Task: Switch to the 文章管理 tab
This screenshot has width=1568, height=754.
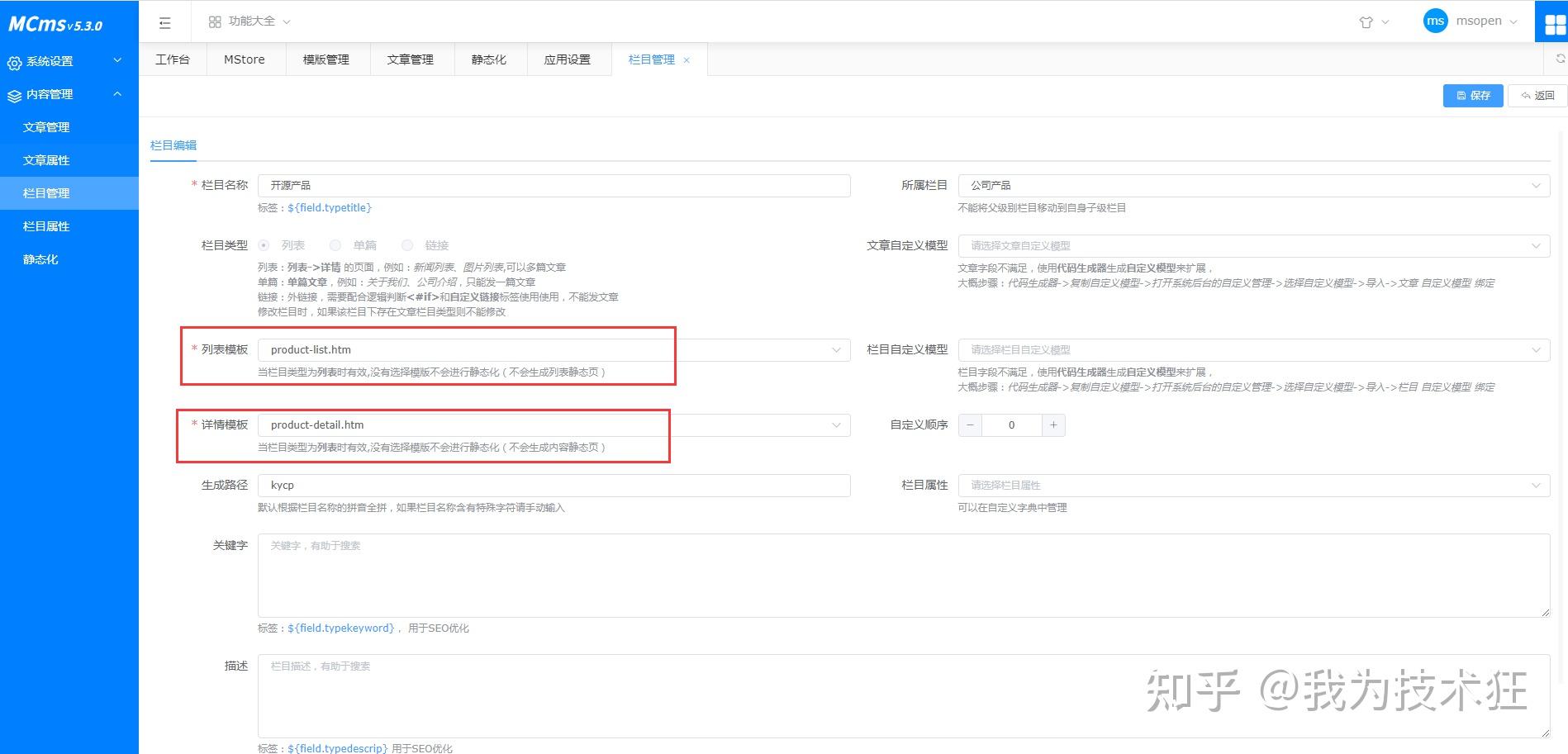Action: pos(411,59)
